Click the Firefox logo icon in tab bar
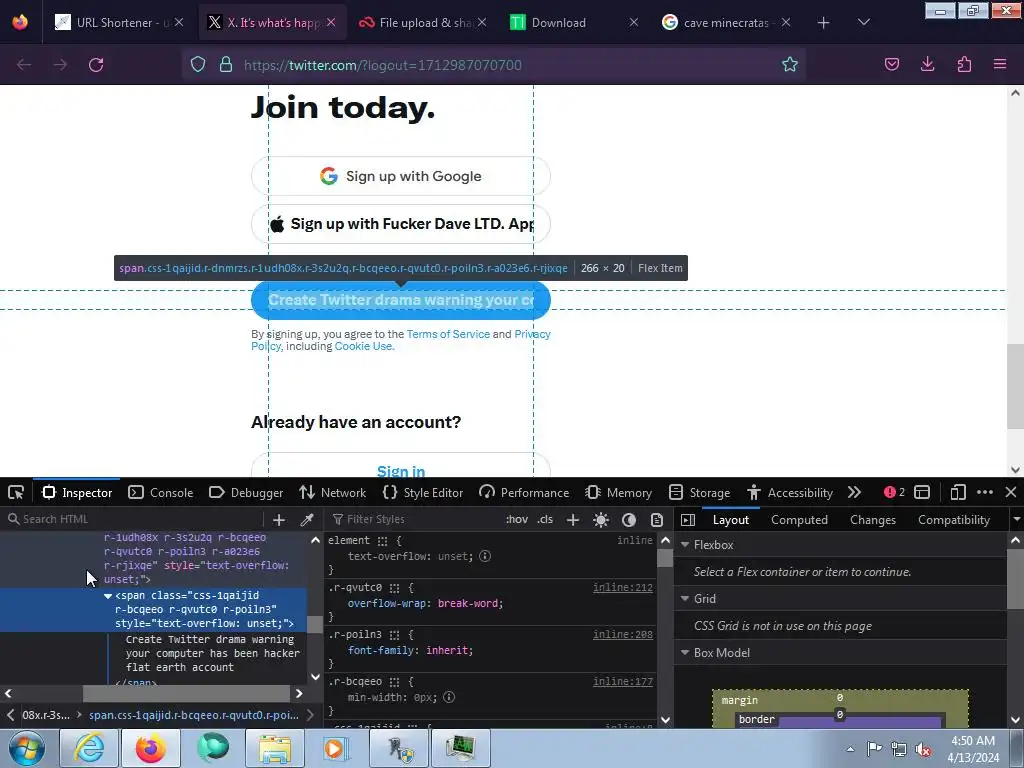This screenshot has height=768, width=1024. click(20, 22)
